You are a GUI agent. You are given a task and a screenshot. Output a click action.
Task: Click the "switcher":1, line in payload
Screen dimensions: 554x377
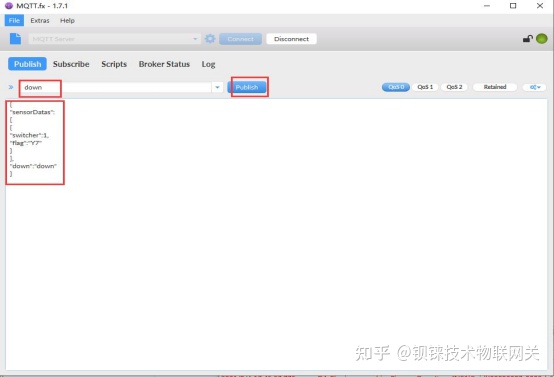[30, 135]
